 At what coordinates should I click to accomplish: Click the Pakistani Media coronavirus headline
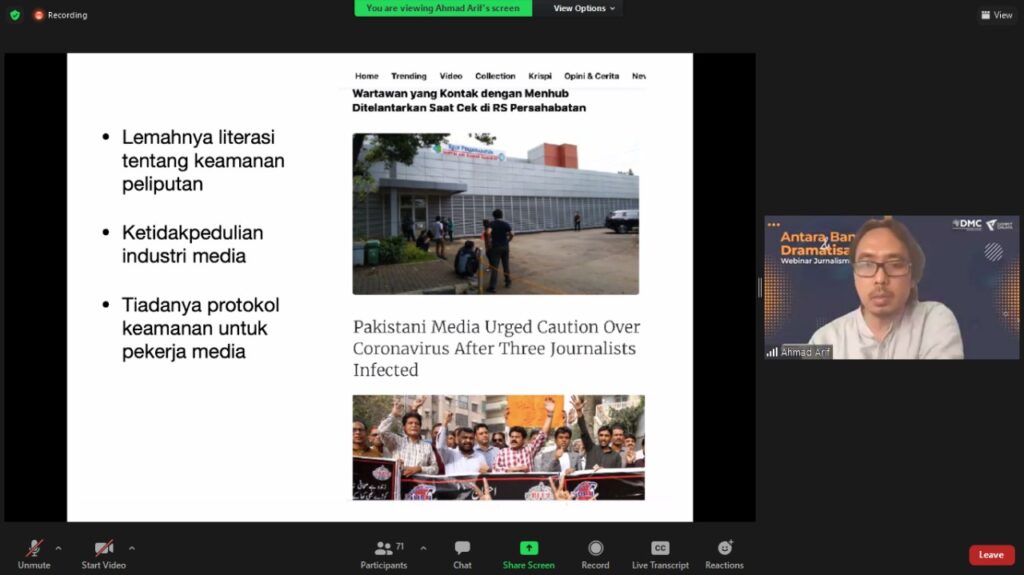(x=496, y=348)
